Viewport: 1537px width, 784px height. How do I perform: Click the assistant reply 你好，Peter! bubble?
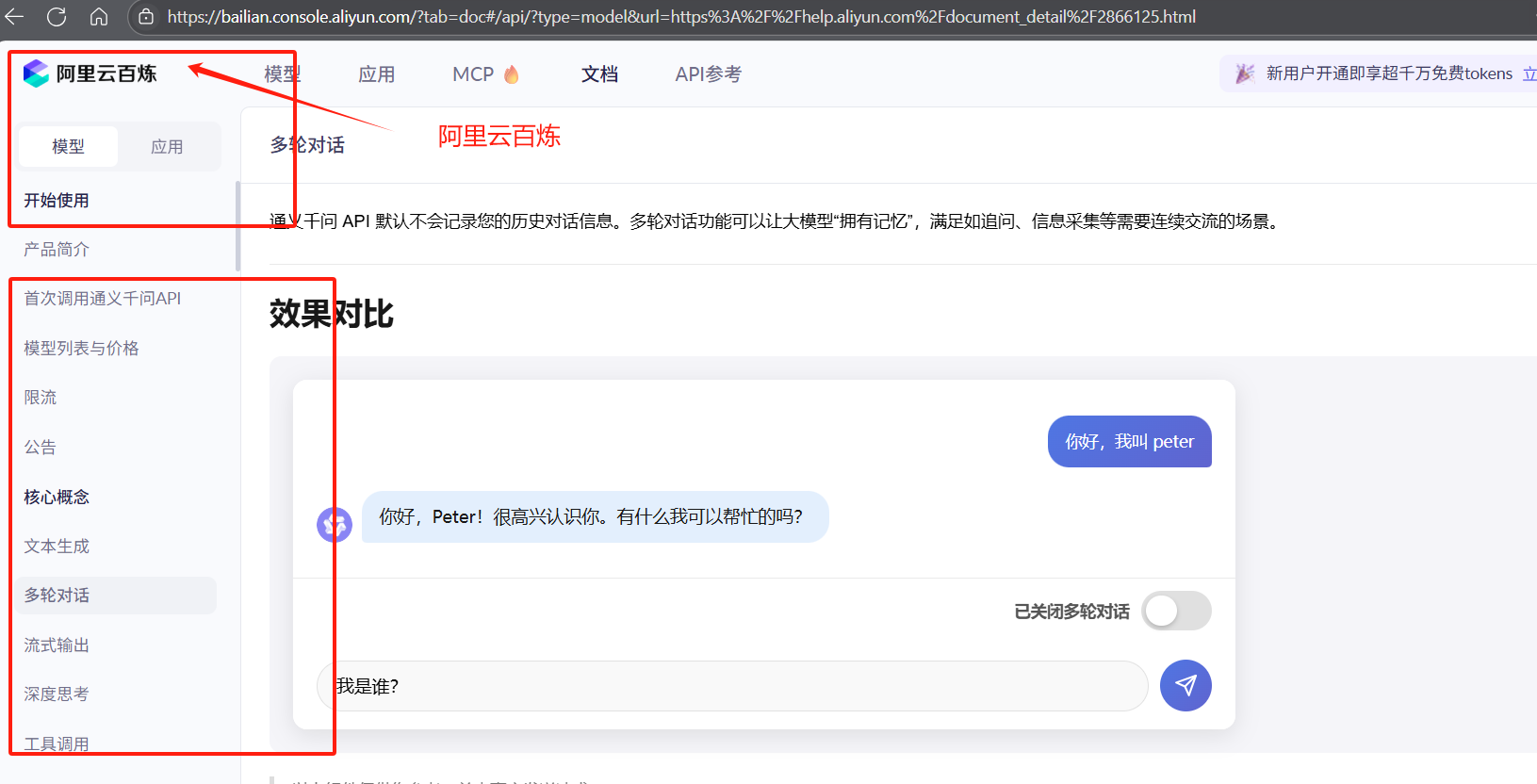596,516
